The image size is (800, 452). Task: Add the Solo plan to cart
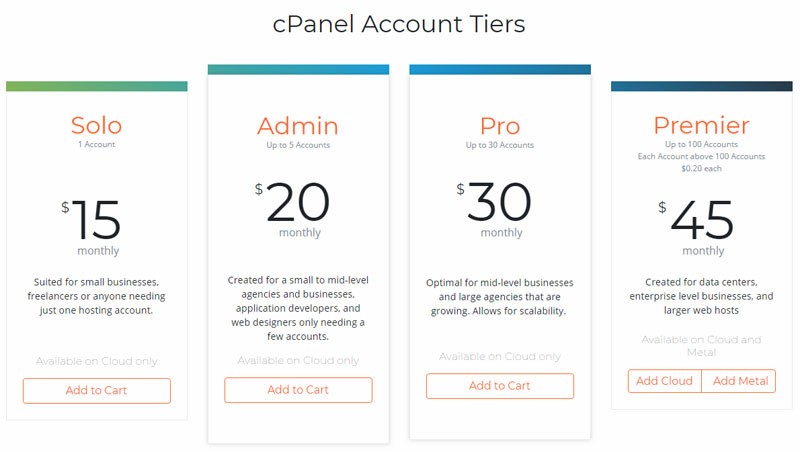(96, 390)
